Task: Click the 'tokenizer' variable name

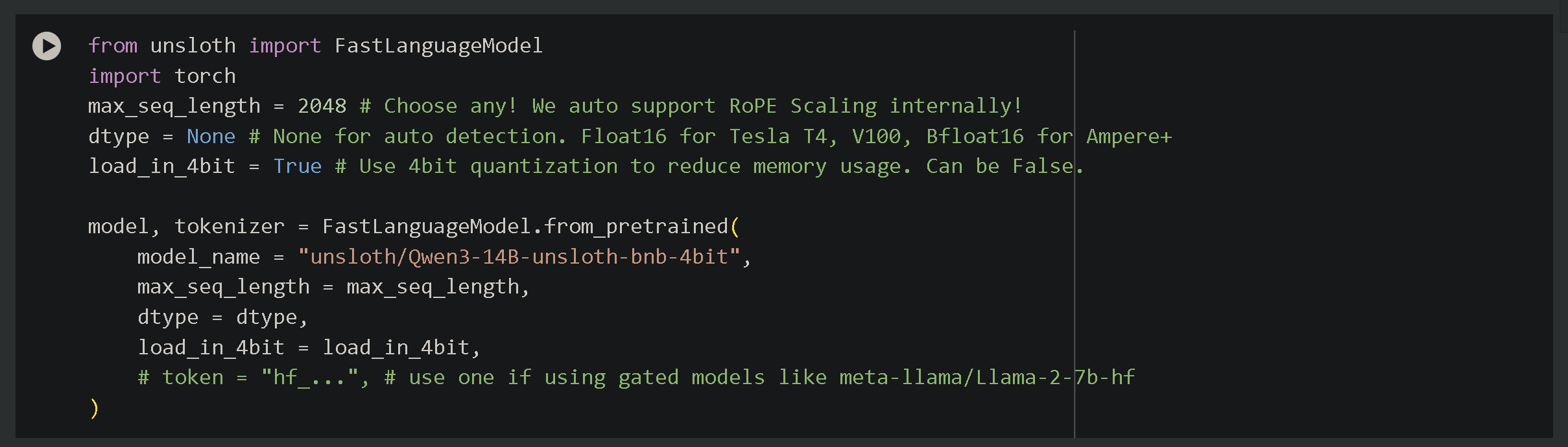Action: [x=230, y=227]
